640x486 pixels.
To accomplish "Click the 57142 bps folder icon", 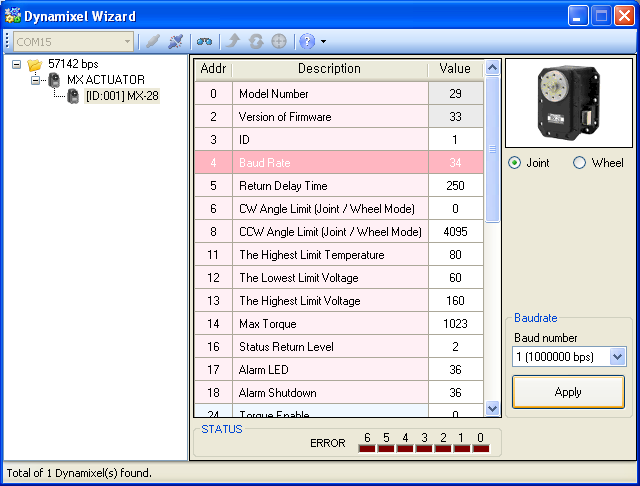I will [x=35, y=64].
